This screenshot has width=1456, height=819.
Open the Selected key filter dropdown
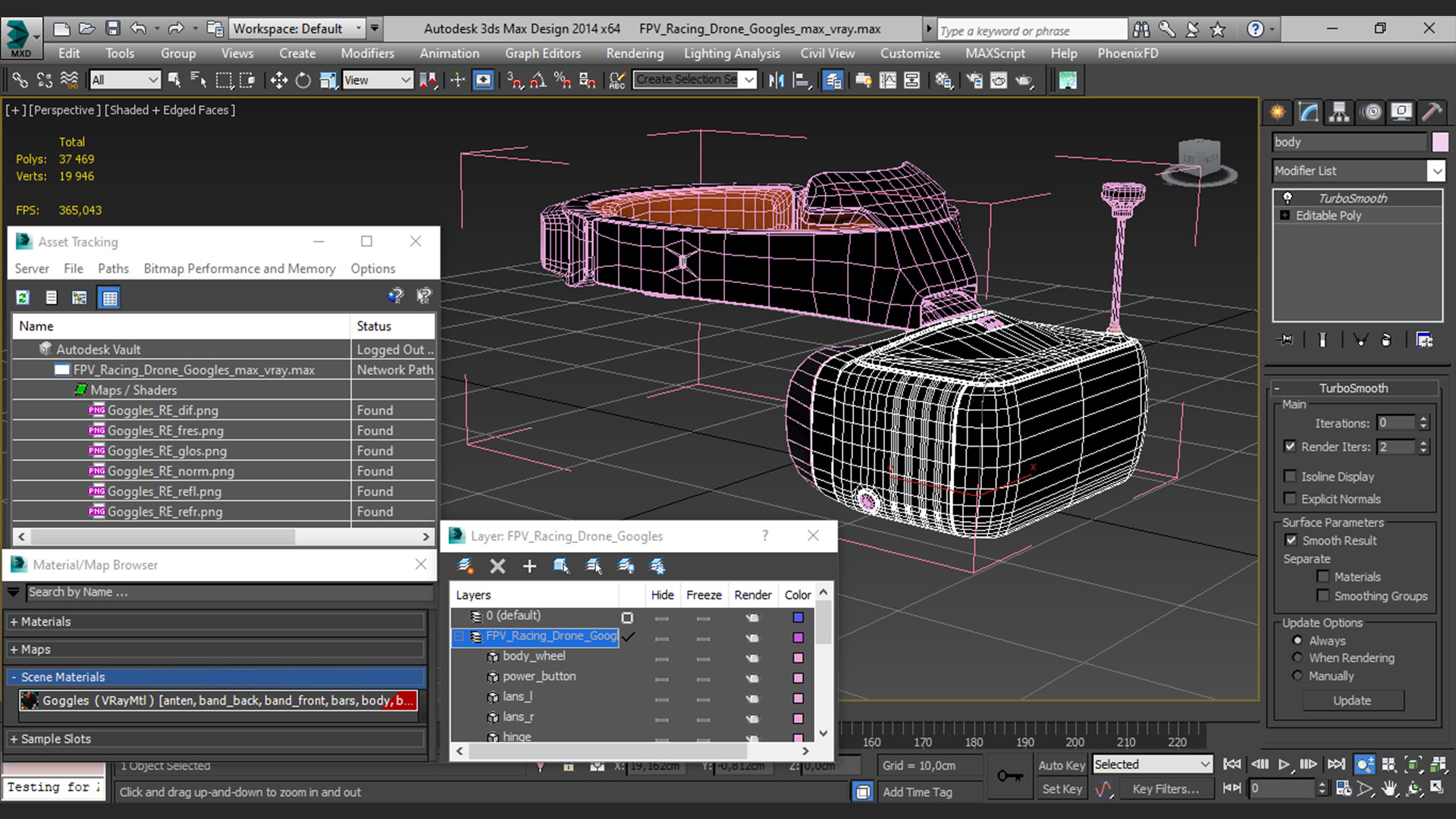[x=1152, y=764]
